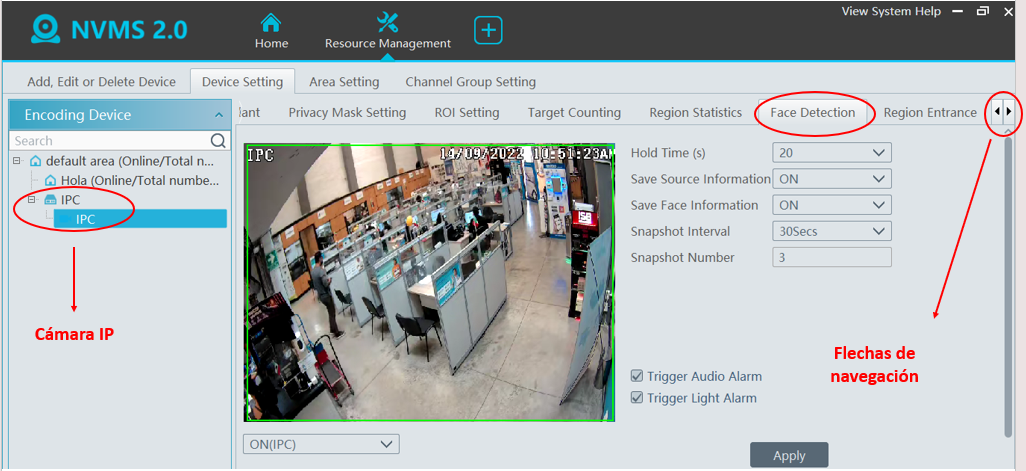Switch to the Face Detection tab
The width and height of the screenshot is (1026, 471).
[x=812, y=113]
